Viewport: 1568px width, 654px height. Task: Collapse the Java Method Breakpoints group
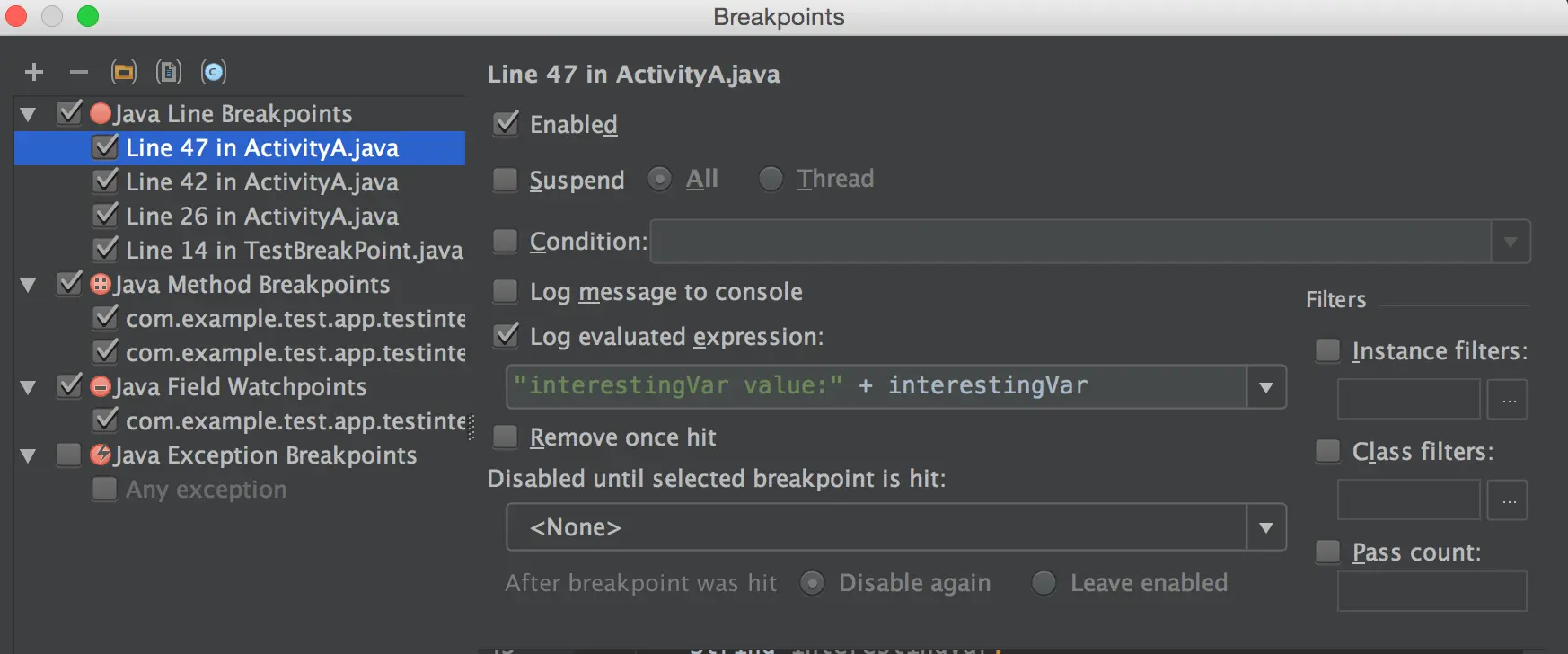point(29,286)
